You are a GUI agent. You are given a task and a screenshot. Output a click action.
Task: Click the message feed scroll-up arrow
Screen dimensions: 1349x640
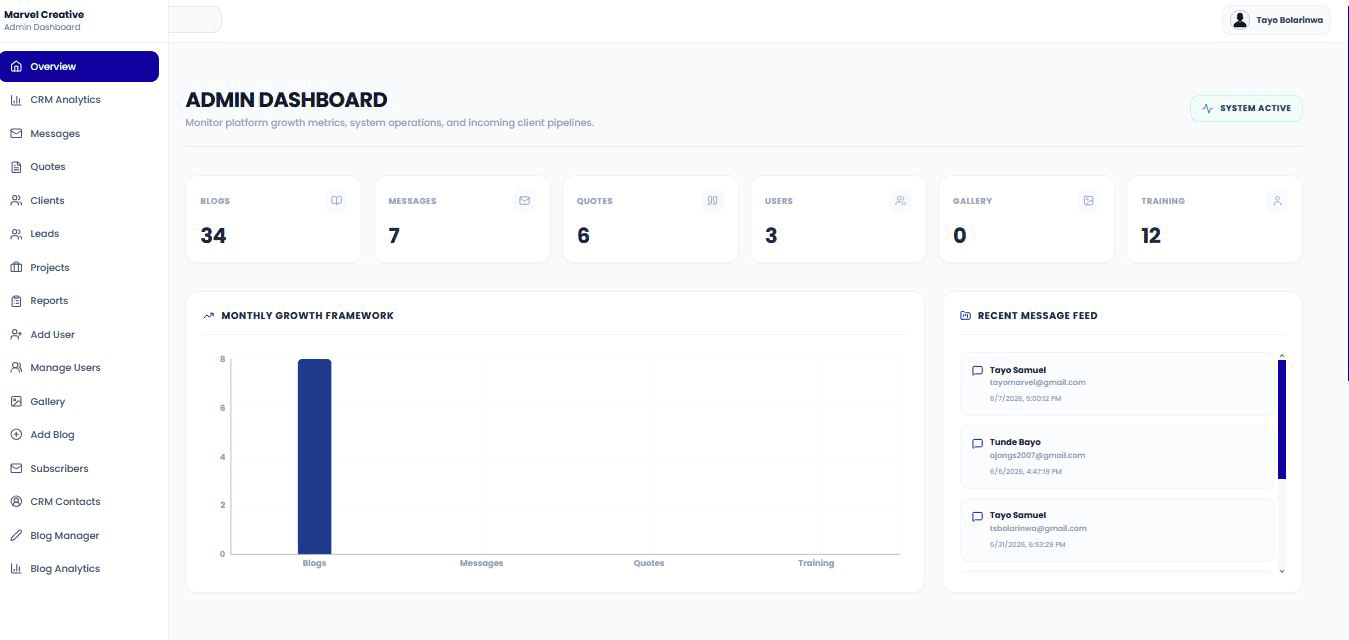coord(1282,355)
